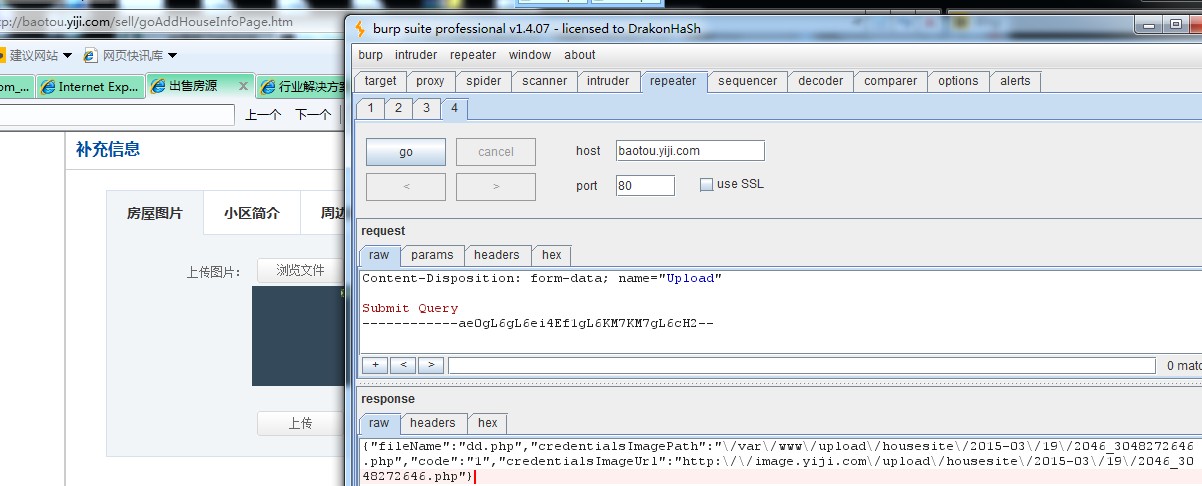Open the intruder menu
The height and width of the screenshot is (486, 1202).
click(416, 55)
